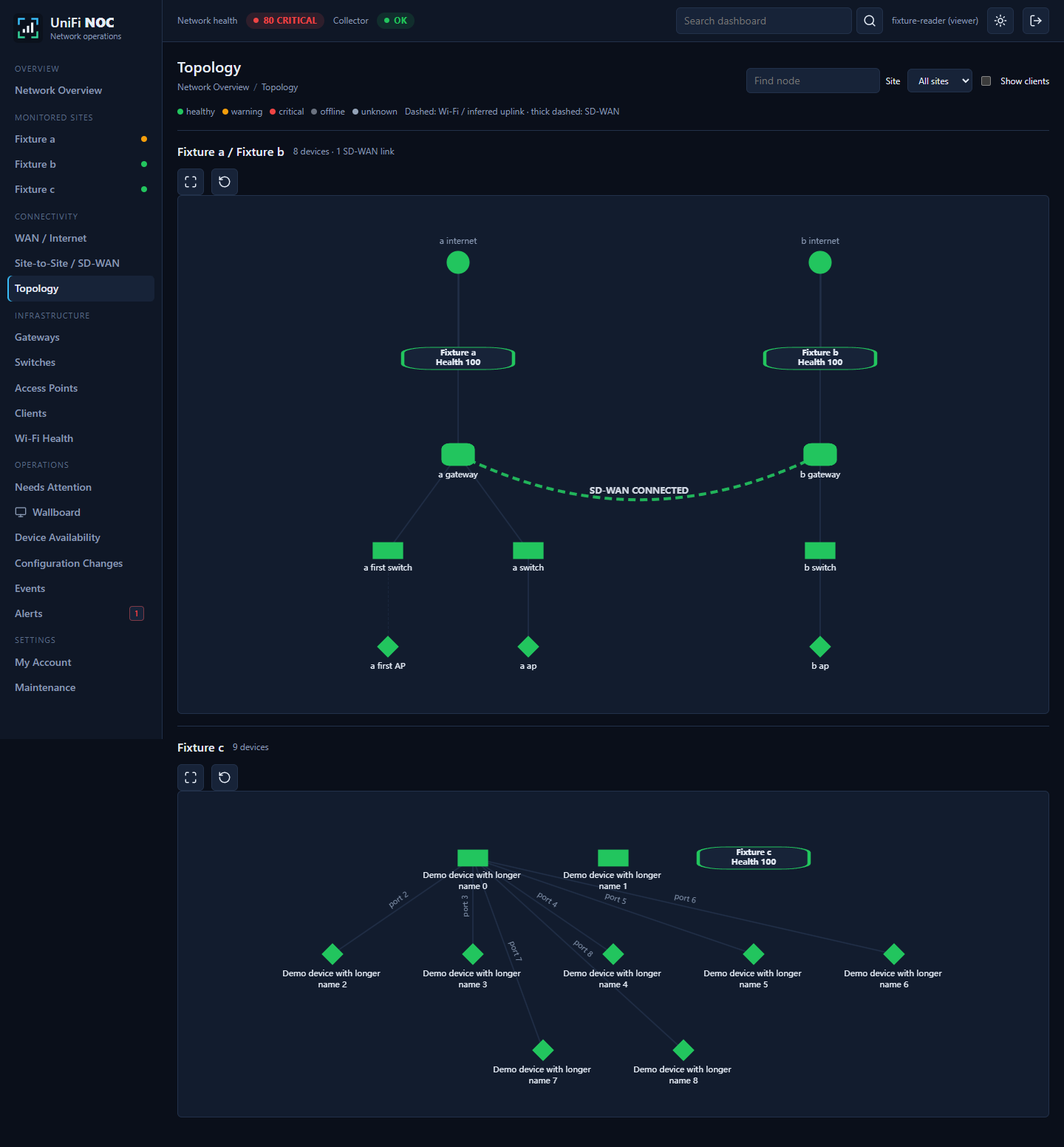Image resolution: width=1064 pixels, height=1147 pixels.
Task: Click the b ap diamond node
Action: point(820,647)
